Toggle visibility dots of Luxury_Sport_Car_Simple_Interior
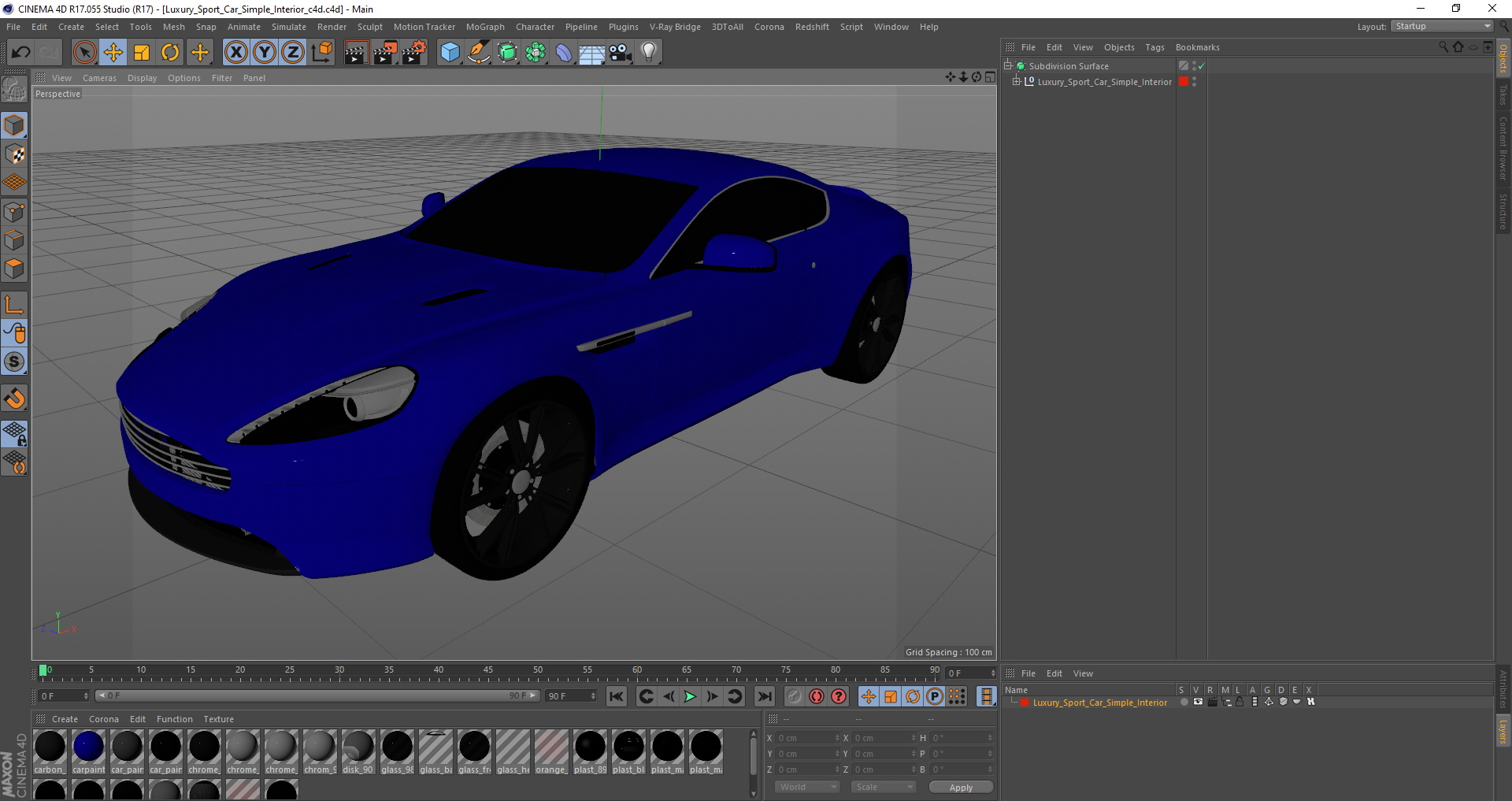This screenshot has width=1512, height=801. [1195, 81]
